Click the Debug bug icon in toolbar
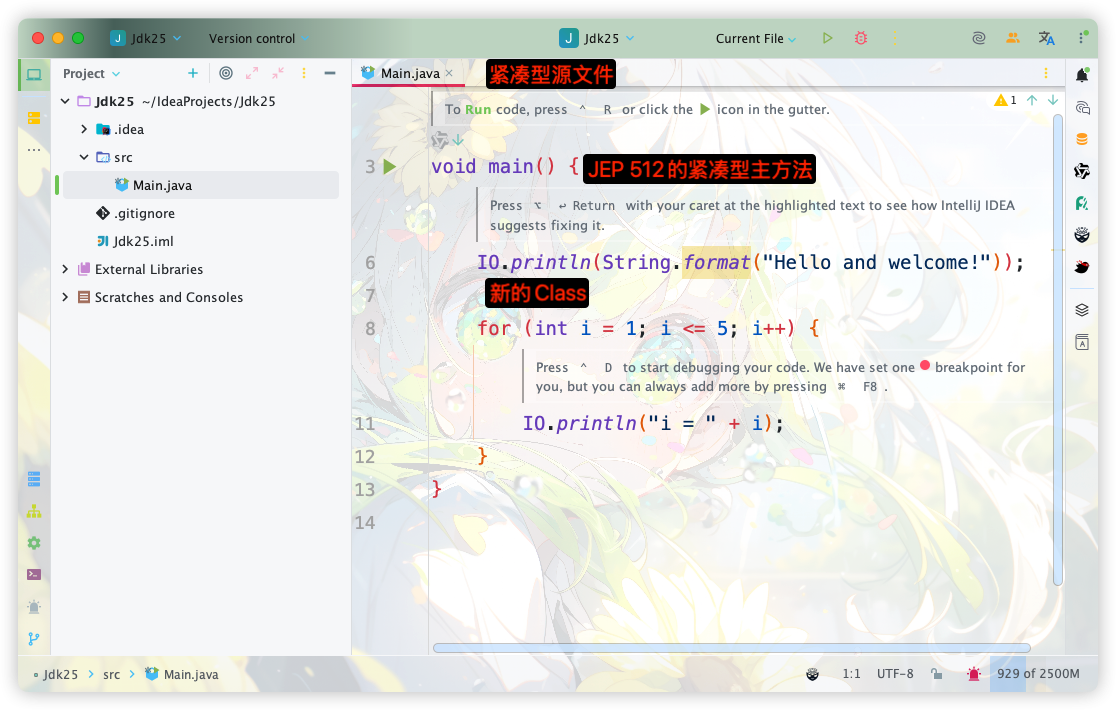The width and height of the screenshot is (1116, 710). (x=860, y=38)
